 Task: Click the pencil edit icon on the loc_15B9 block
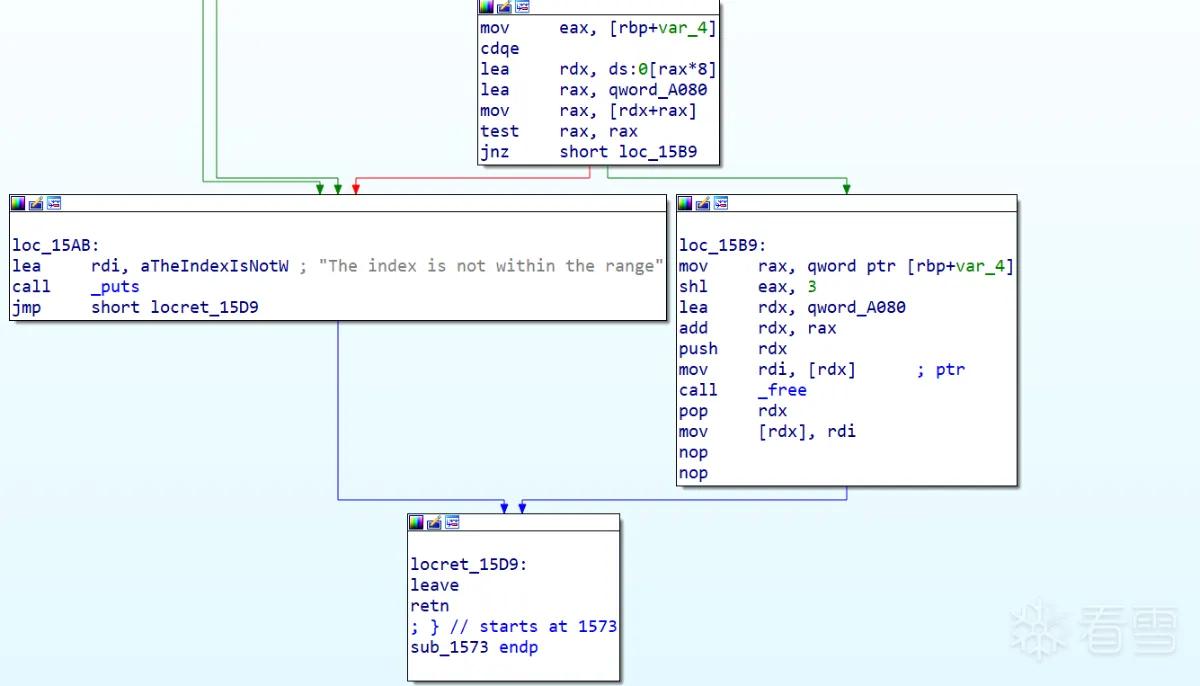(702, 203)
